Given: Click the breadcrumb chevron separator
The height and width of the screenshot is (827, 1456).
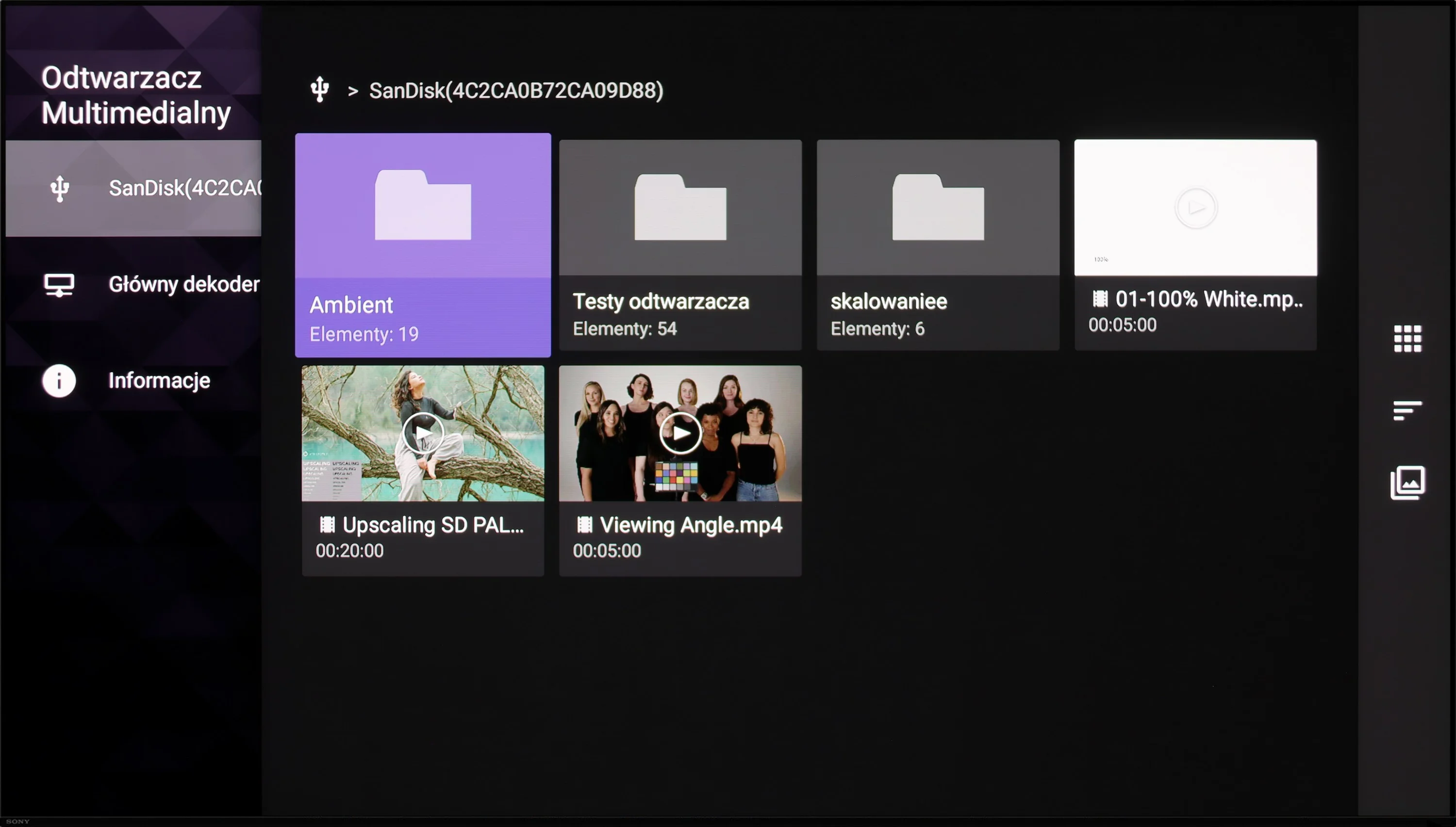Looking at the screenshot, I should pos(353,91).
